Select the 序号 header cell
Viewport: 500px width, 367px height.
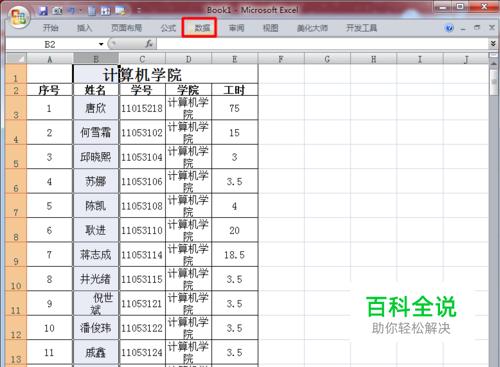49,90
